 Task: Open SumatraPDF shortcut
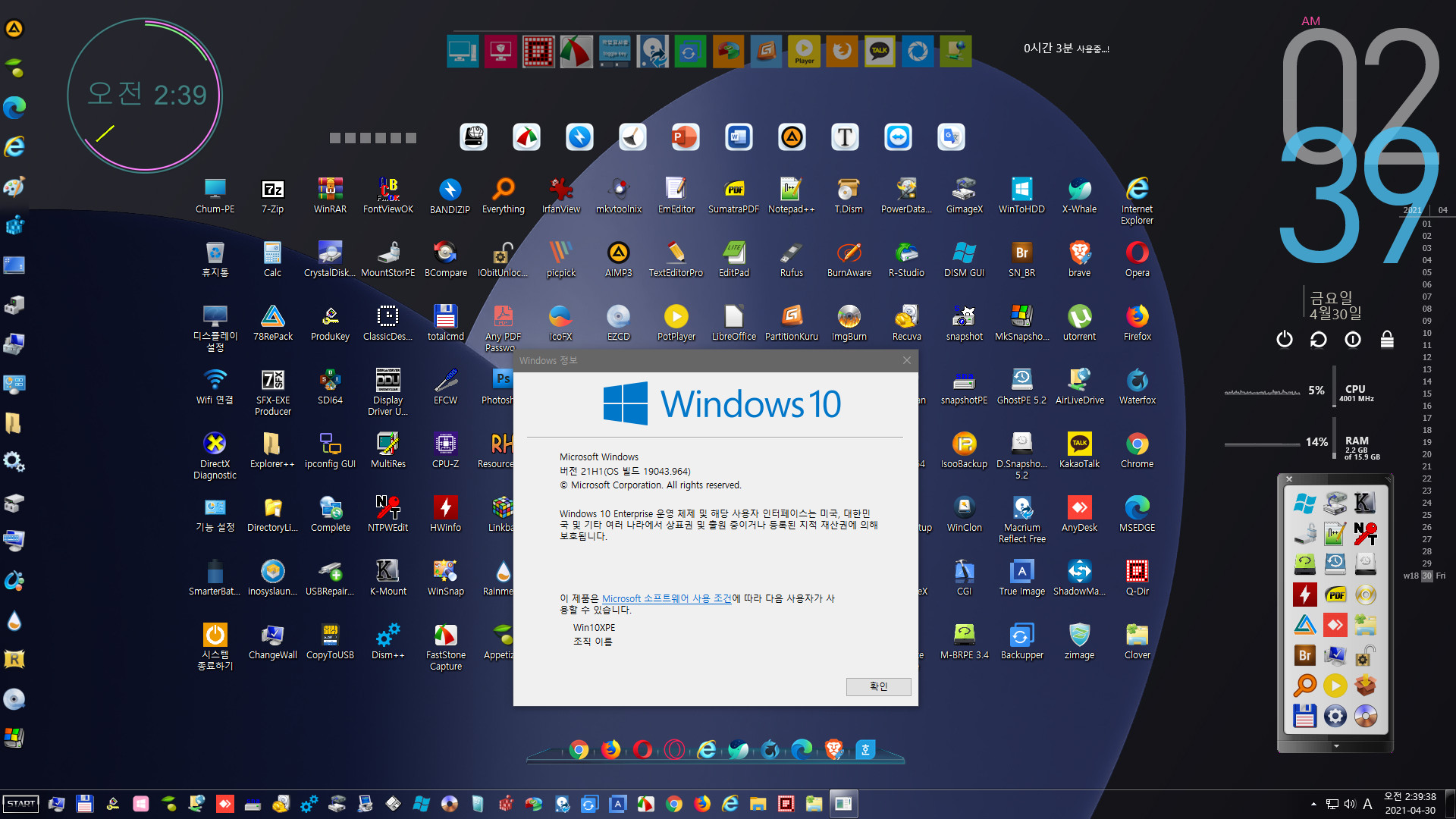coord(733,195)
